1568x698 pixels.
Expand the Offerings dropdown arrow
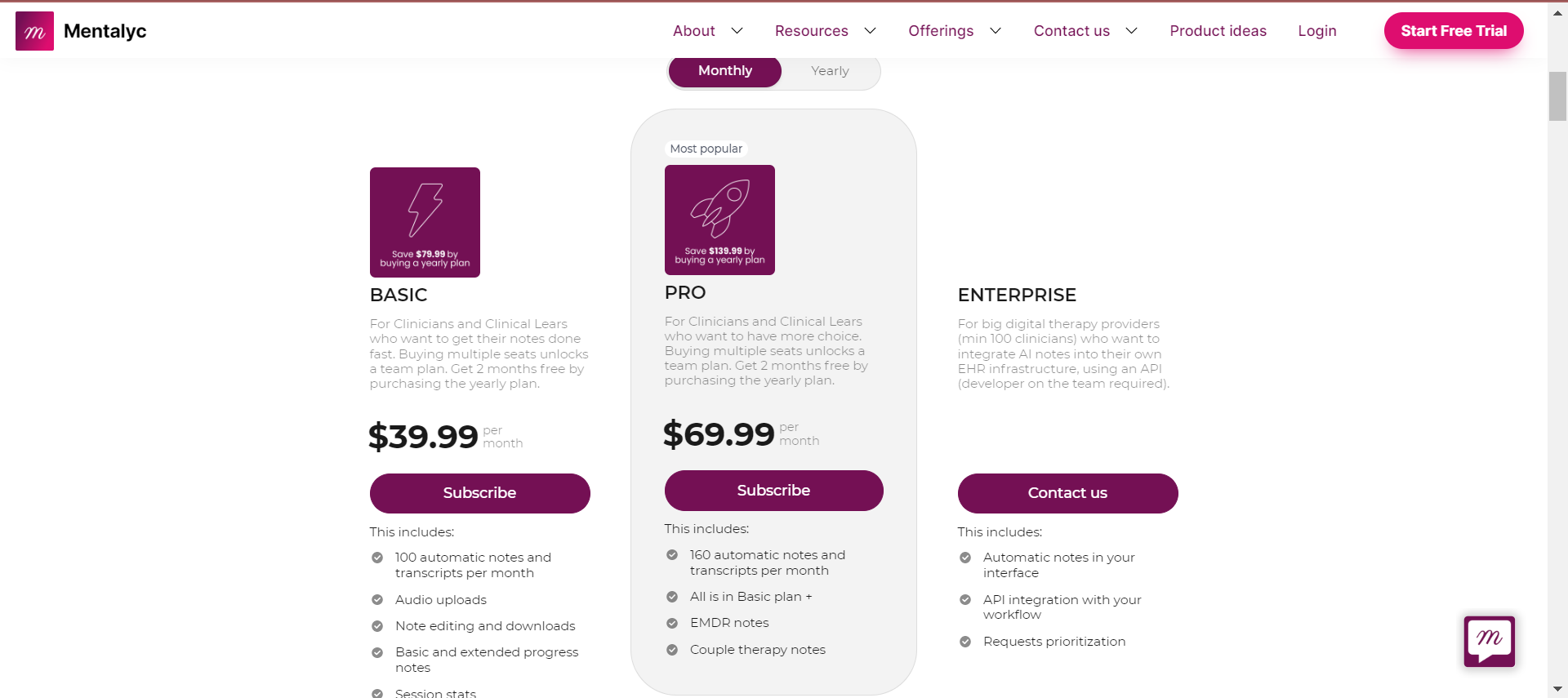tap(996, 31)
